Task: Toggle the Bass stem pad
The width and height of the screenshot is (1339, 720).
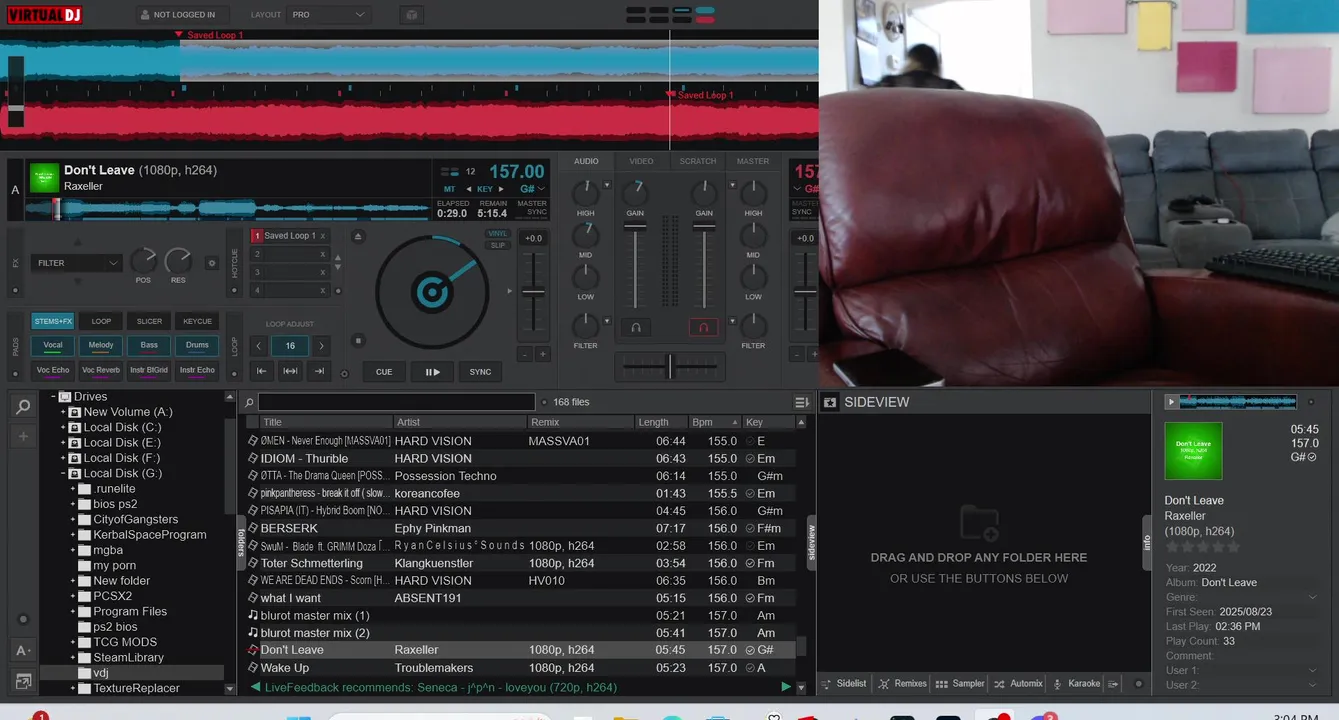Action: pos(149,345)
